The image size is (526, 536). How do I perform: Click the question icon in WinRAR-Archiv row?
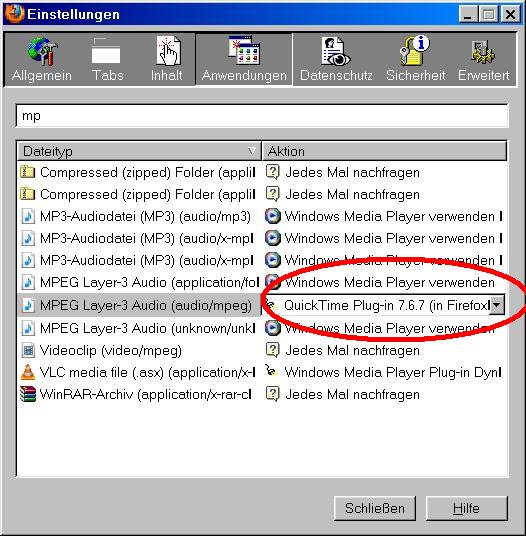tap(273, 394)
